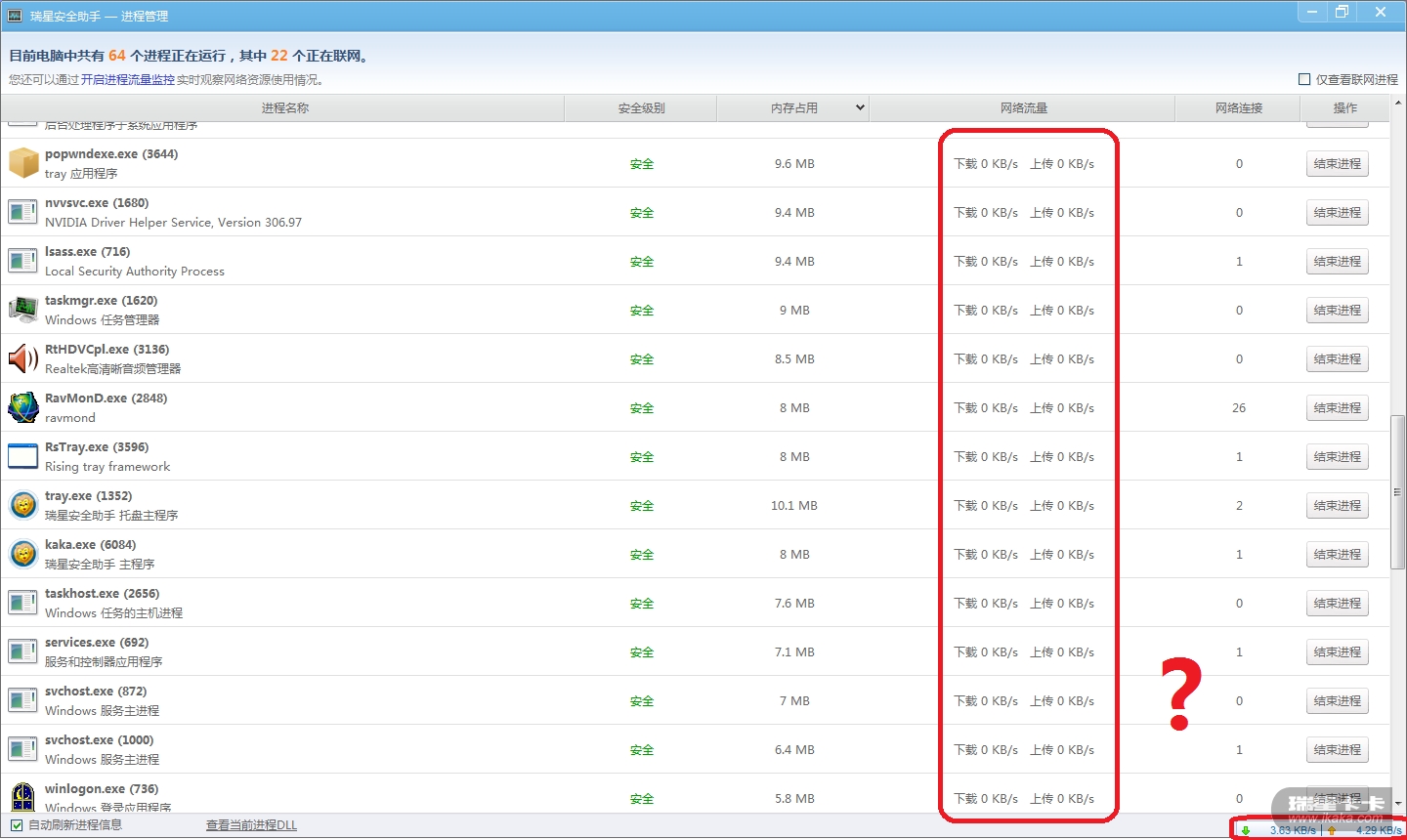This screenshot has height=840, width=1407.
Task: End the lsass.exe process
Action: 1337,262
